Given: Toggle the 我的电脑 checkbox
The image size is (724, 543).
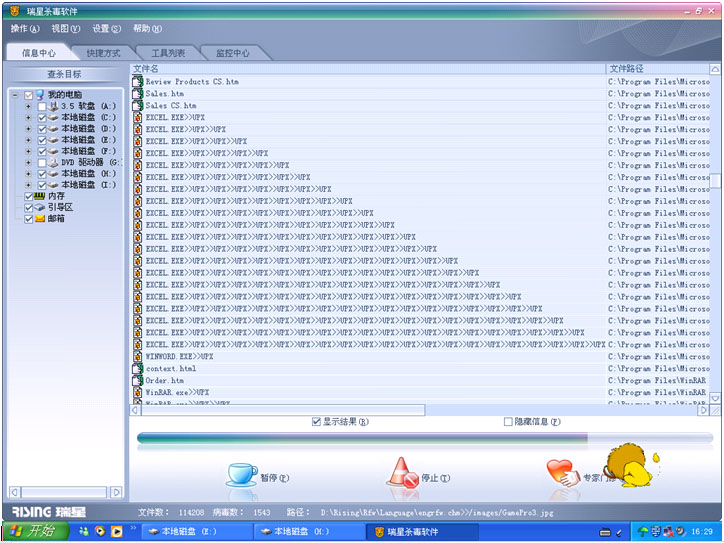Looking at the screenshot, I should pyautogui.click(x=29, y=96).
